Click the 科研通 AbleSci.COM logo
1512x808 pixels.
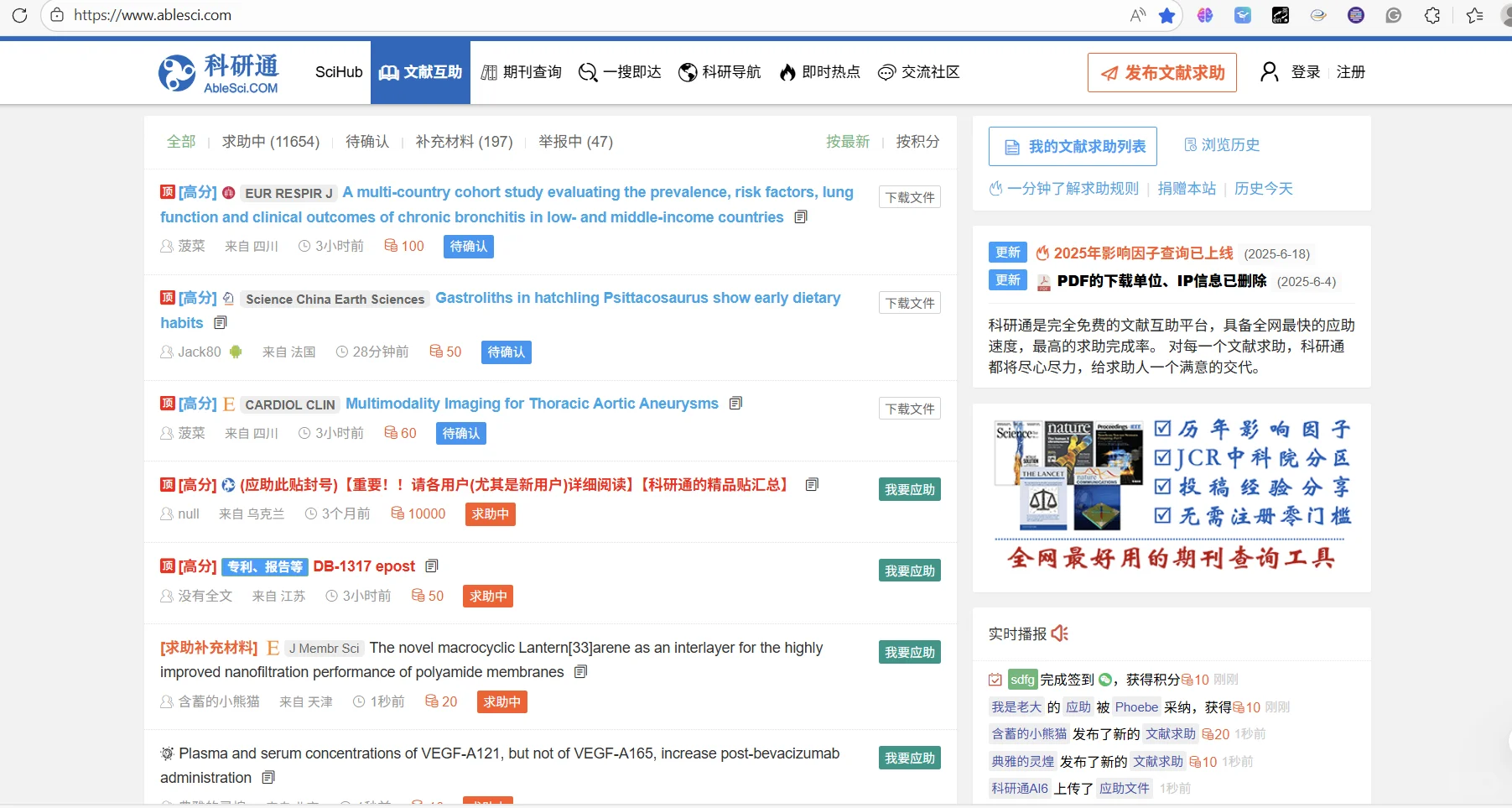219,73
